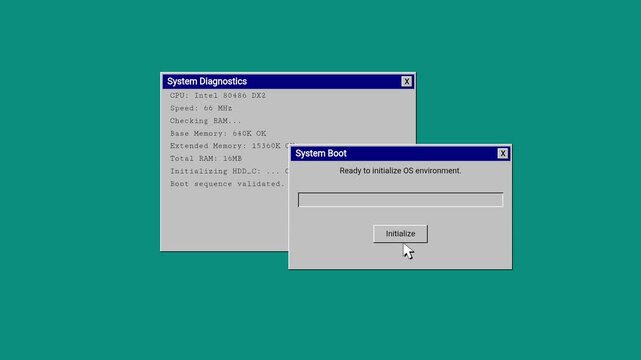The height and width of the screenshot is (360, 641).
Task: Click the 'CPU: Intel 80486 DX2' line
Action: coord(218,96)
